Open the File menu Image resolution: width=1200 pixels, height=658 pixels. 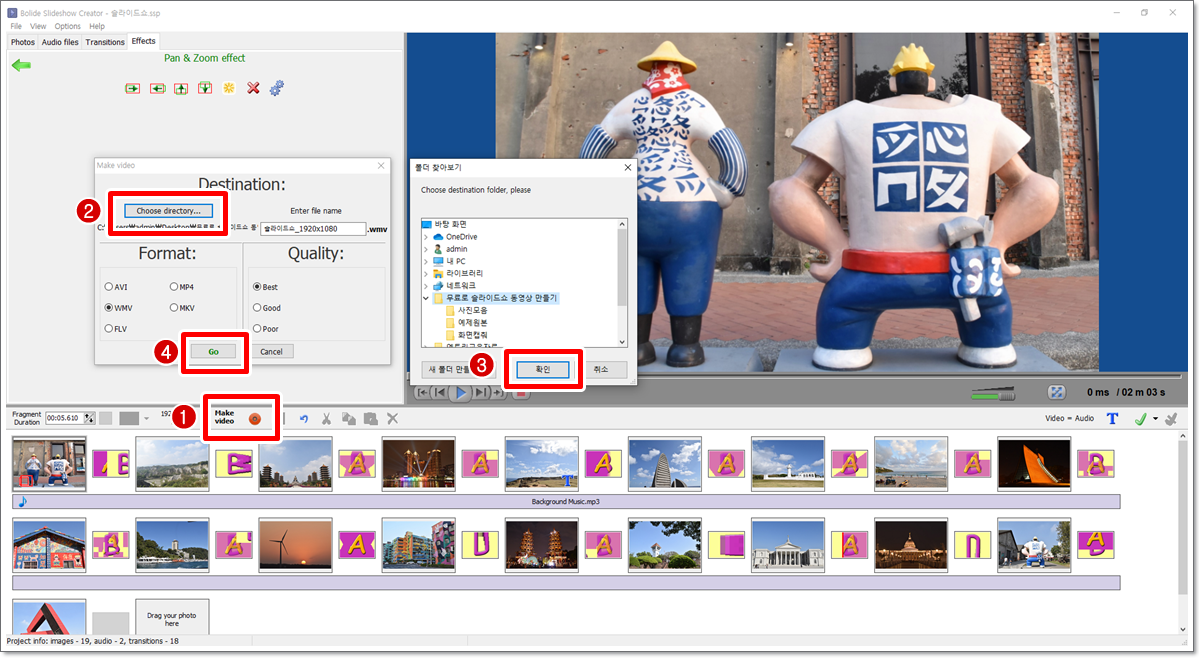click(16, 26)
